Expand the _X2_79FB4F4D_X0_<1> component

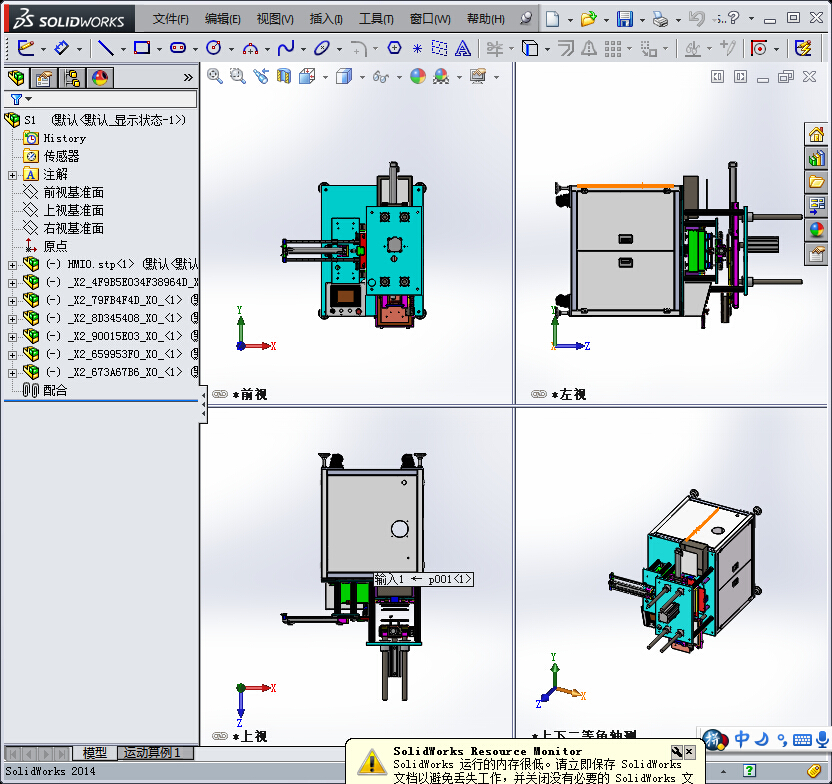[x=12, y=301]
